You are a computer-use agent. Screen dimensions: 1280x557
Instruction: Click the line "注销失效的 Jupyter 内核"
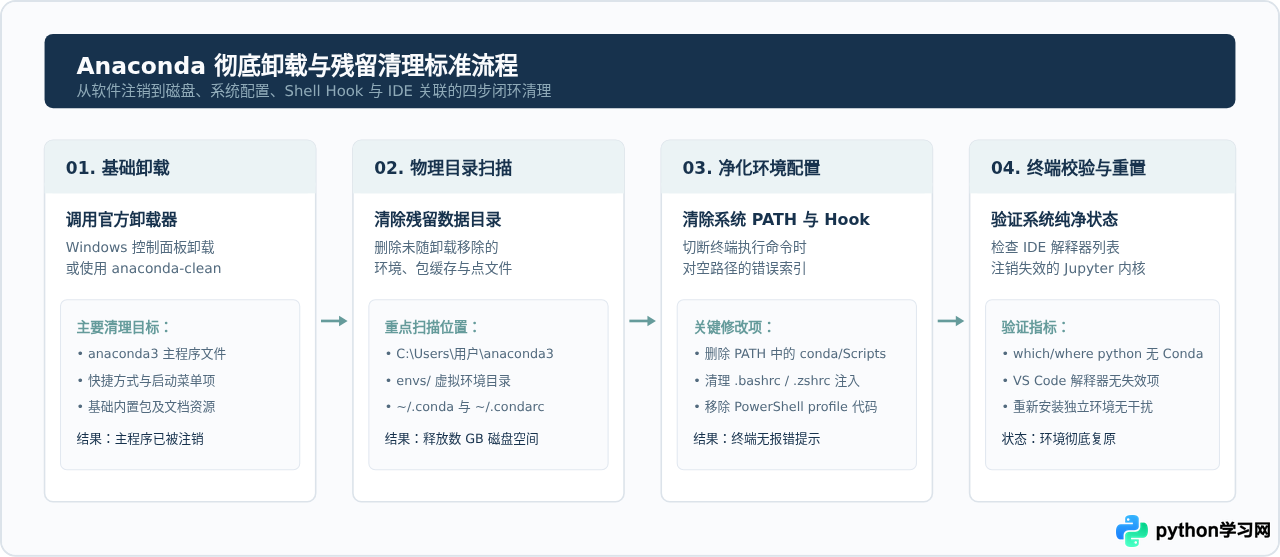1068,268
